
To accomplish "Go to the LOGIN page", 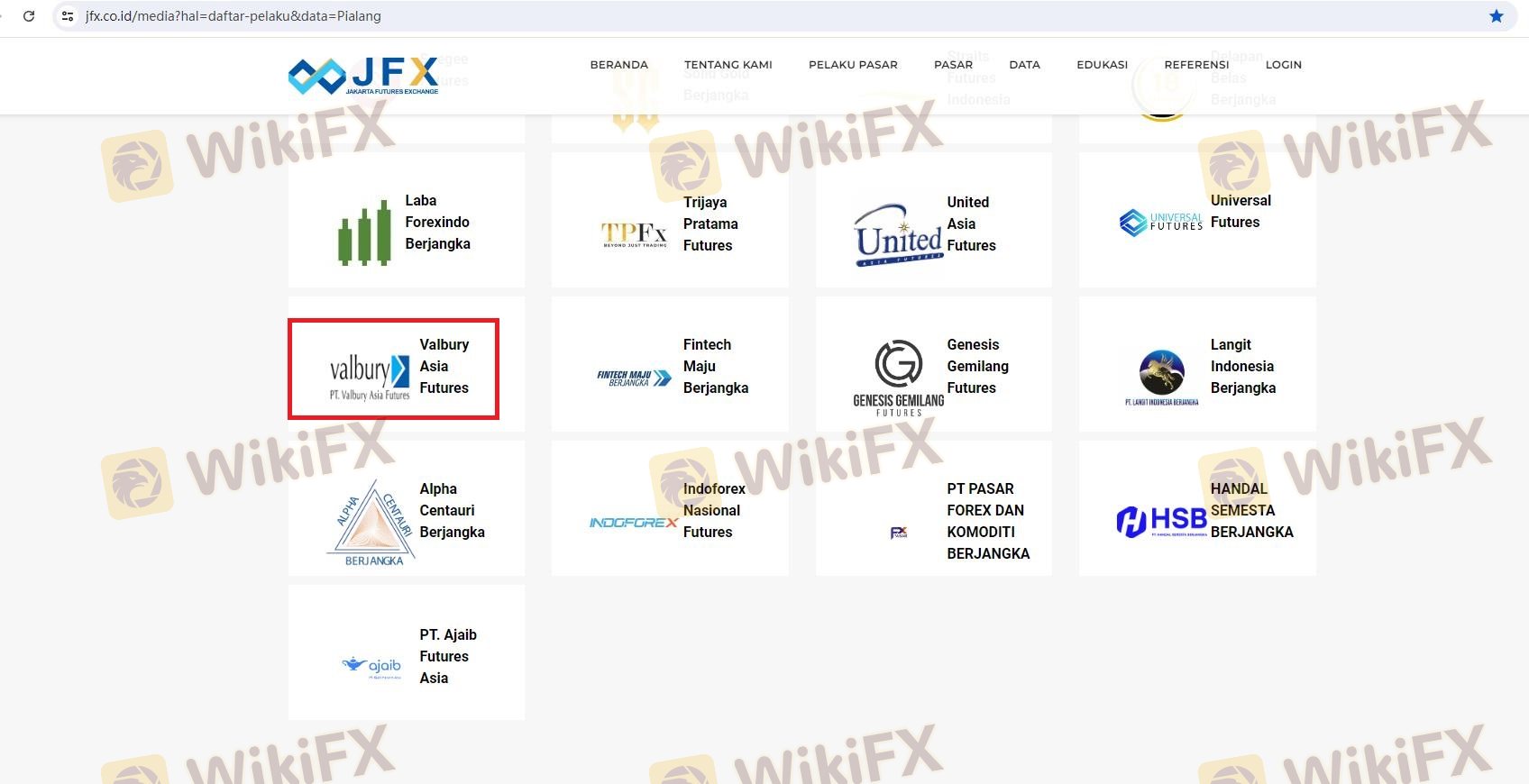I will (x=1284, y=65).
